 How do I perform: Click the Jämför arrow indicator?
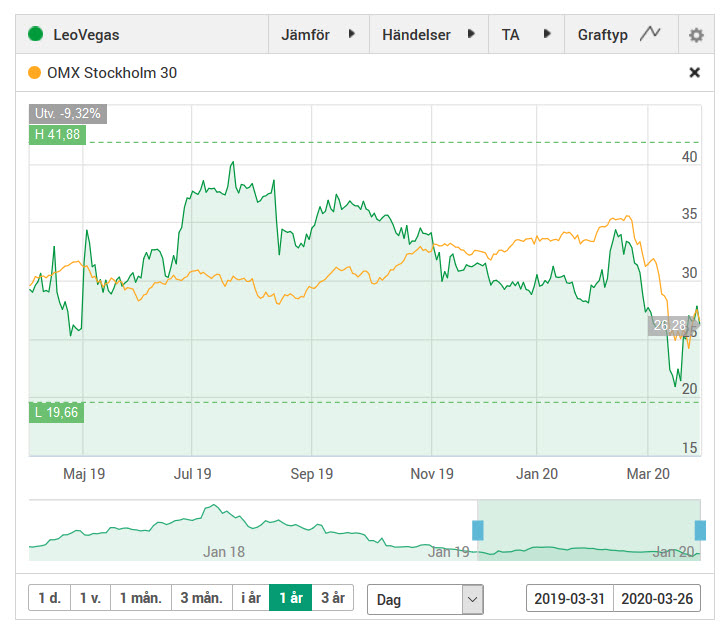tap(352, 34)
